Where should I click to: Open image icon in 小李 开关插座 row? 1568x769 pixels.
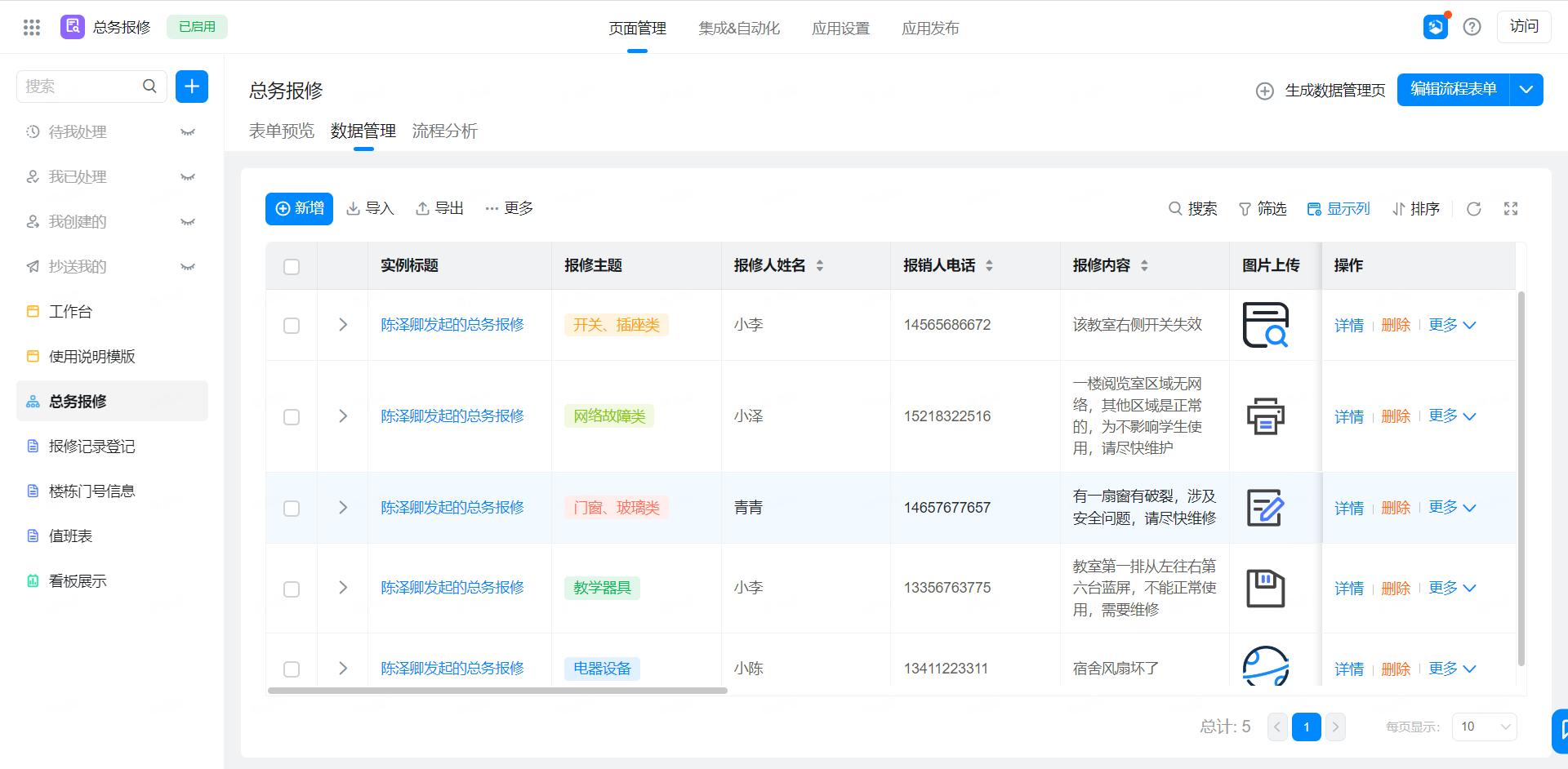point(1265,324)
